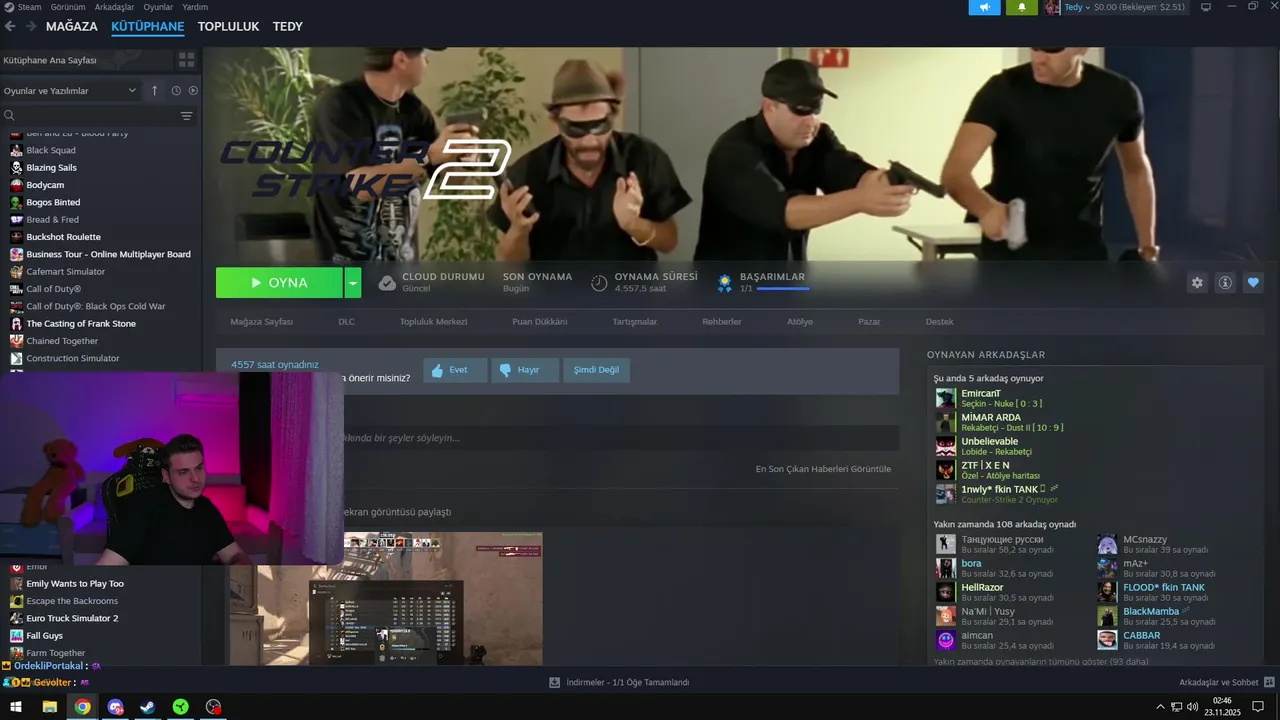Click the back navigation arrow
The width and height of the screenshot is (1280, 720).
tap(10, 26)
